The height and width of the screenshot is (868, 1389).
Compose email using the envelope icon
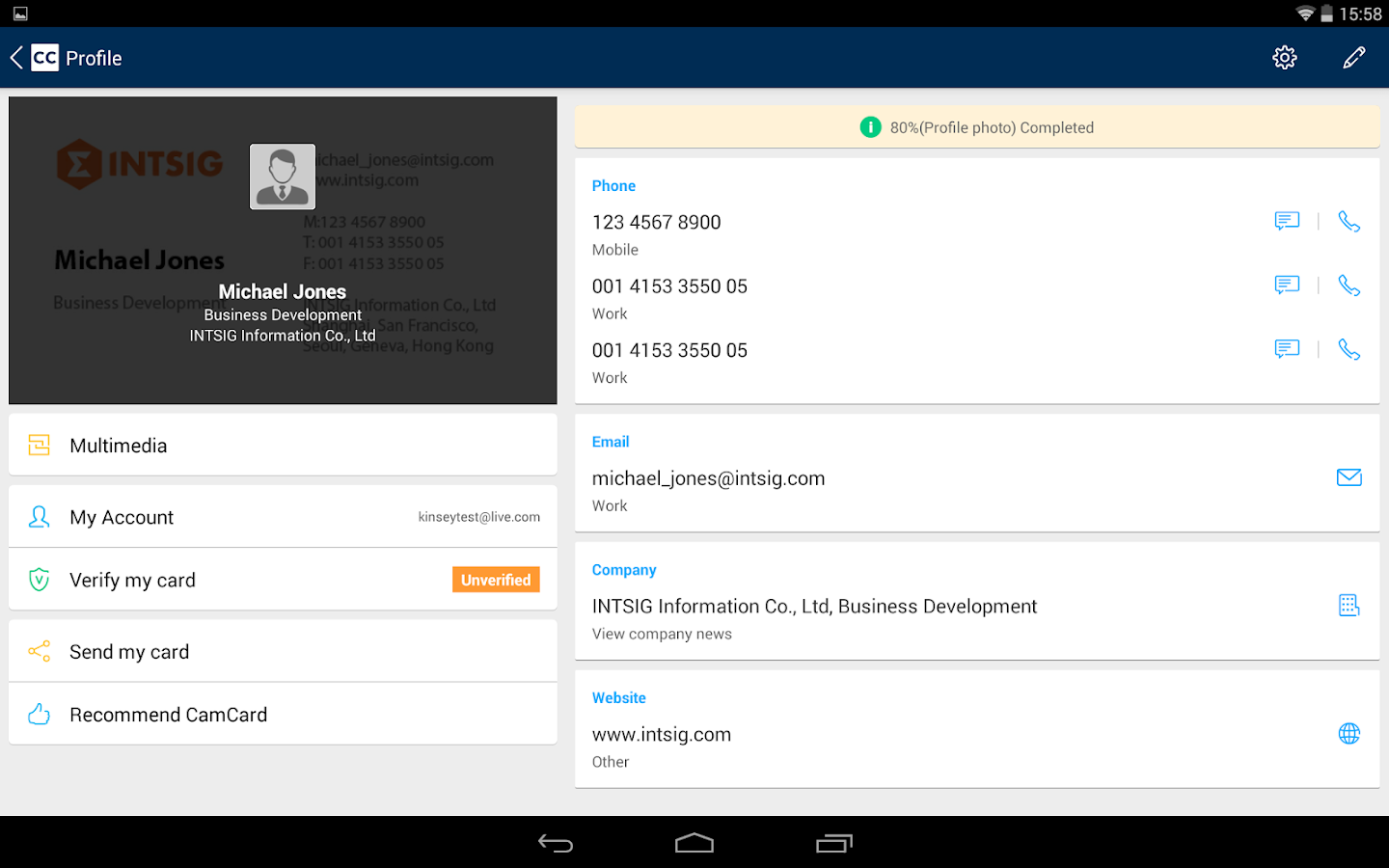1348,476
